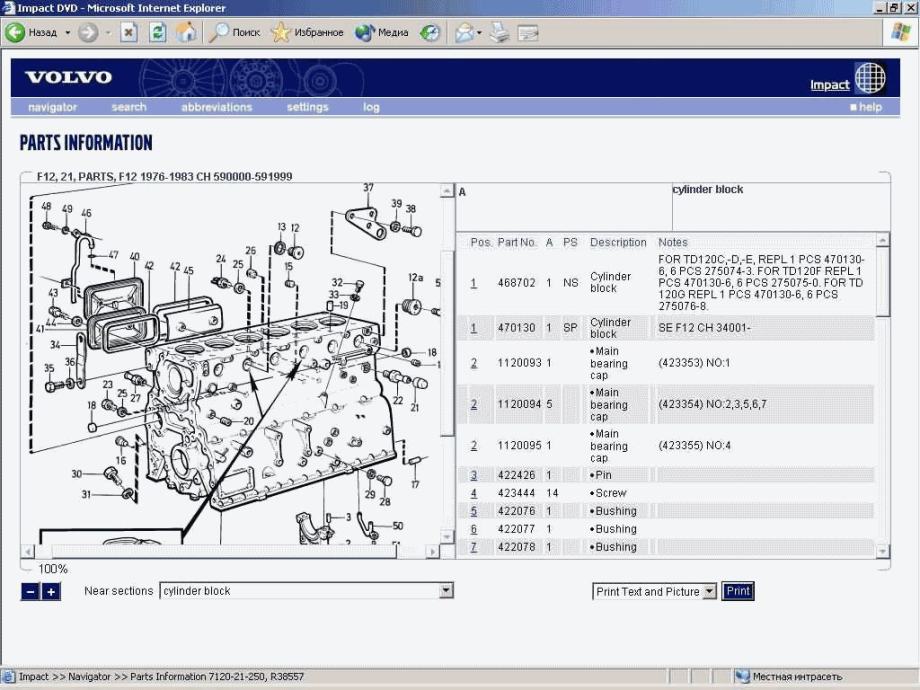Open the abbreviations menu
This screenshot has width=920, height=690.
(x=216, y=107)
